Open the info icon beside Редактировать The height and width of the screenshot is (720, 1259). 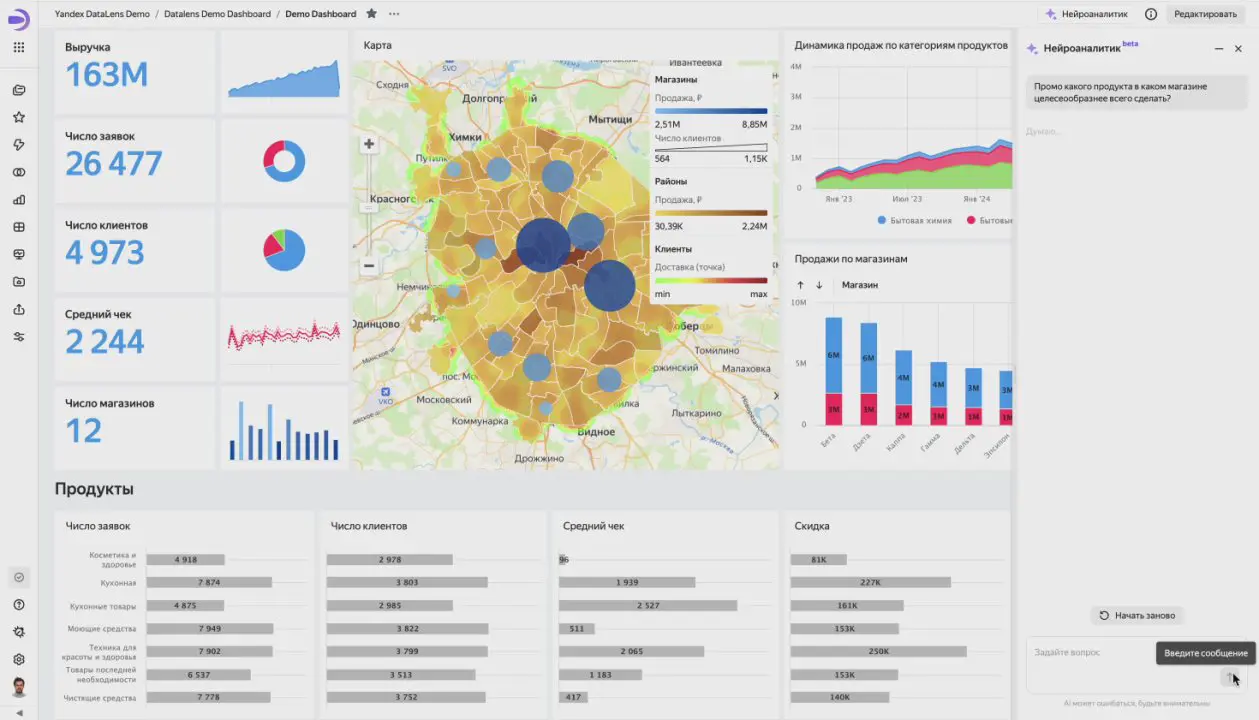(x=1151, y=14)
